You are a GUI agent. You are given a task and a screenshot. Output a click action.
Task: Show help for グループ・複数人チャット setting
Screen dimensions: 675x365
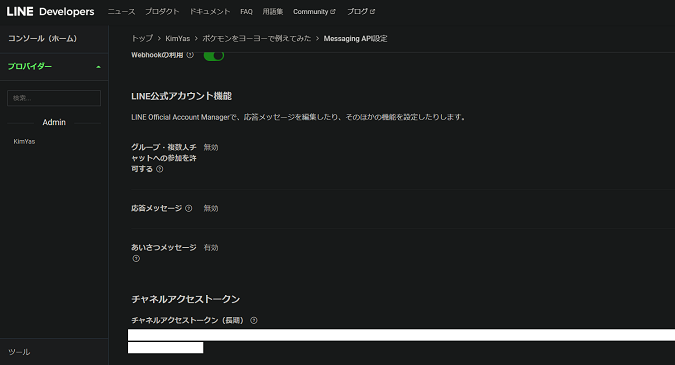click(x=160, y=169)
